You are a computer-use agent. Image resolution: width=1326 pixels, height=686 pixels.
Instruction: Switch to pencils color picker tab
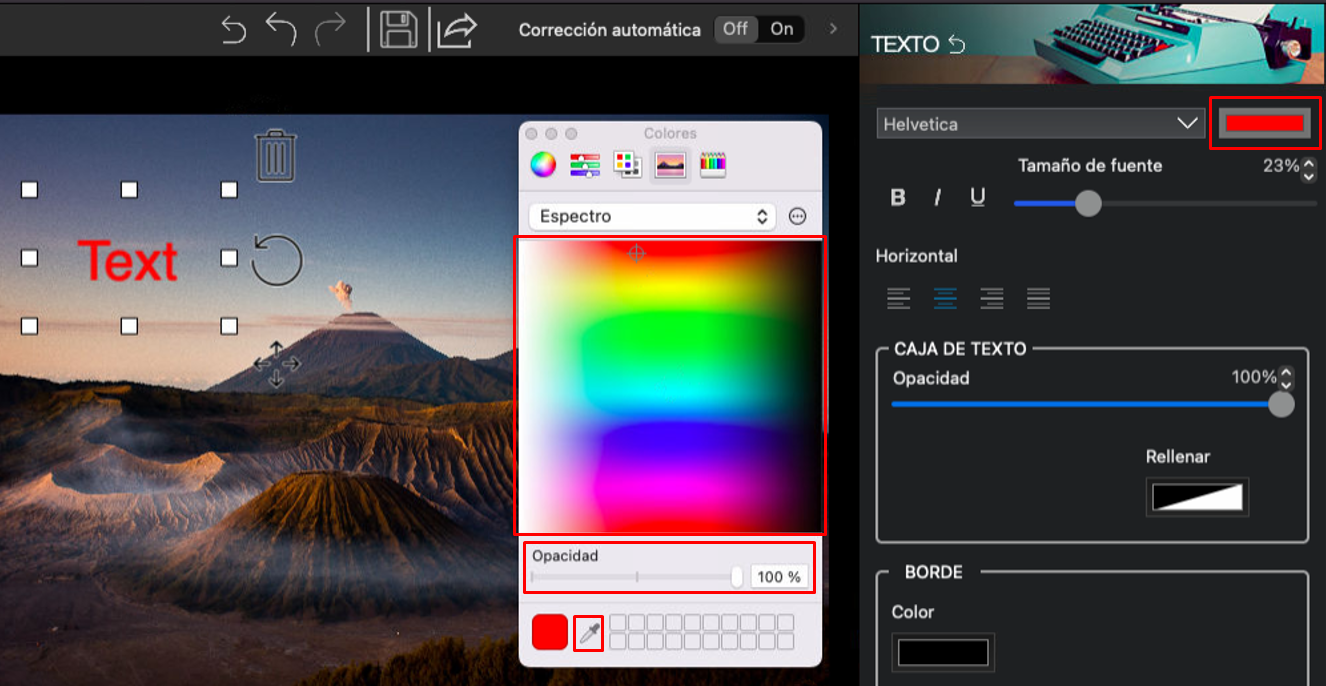[712, 164]
